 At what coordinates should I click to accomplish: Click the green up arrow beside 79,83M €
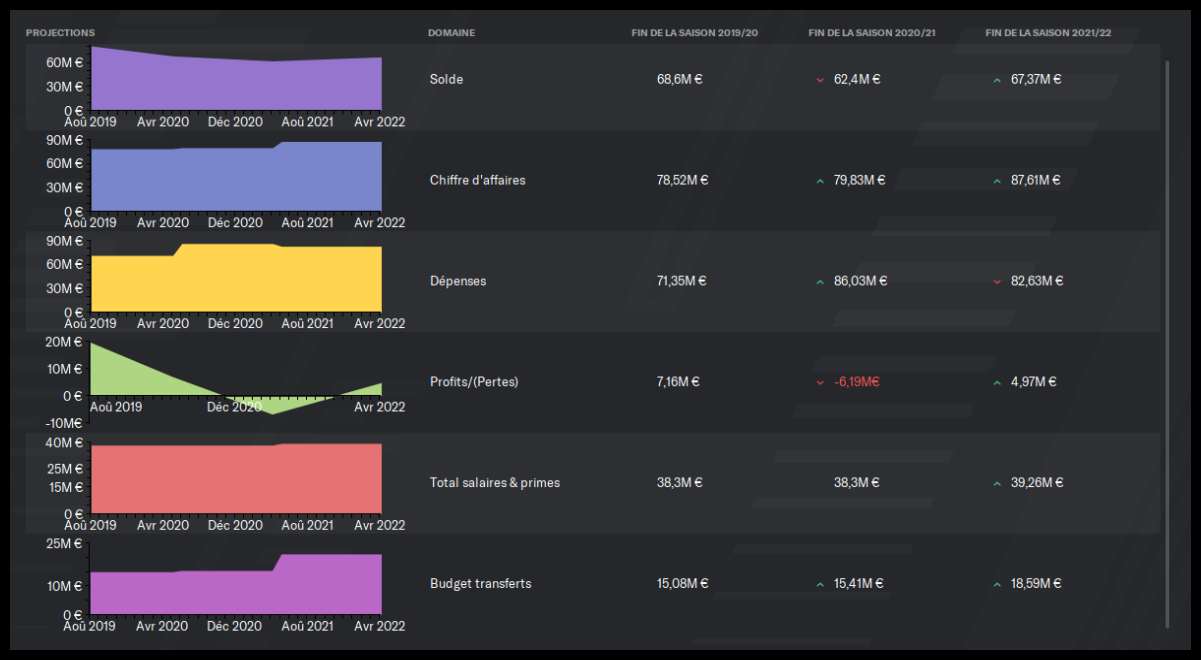click(x=820, y=181)
